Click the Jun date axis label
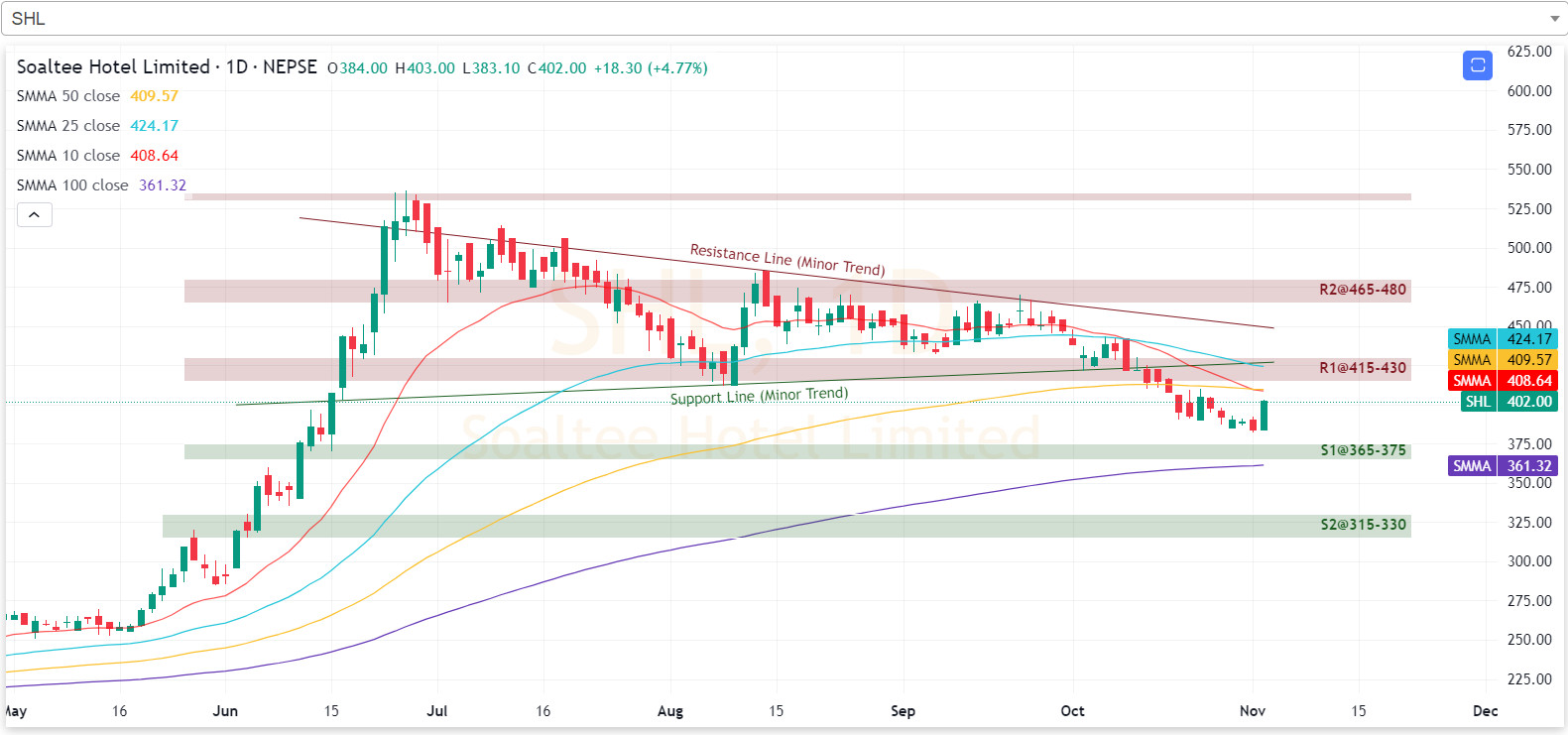This screenshot has height=735, width=1568. pyautogui.click(x=225, y=711)
